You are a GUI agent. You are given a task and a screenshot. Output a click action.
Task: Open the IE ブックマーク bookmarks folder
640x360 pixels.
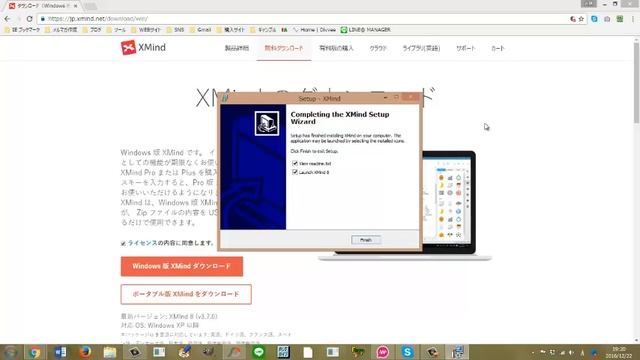point(22,30)
